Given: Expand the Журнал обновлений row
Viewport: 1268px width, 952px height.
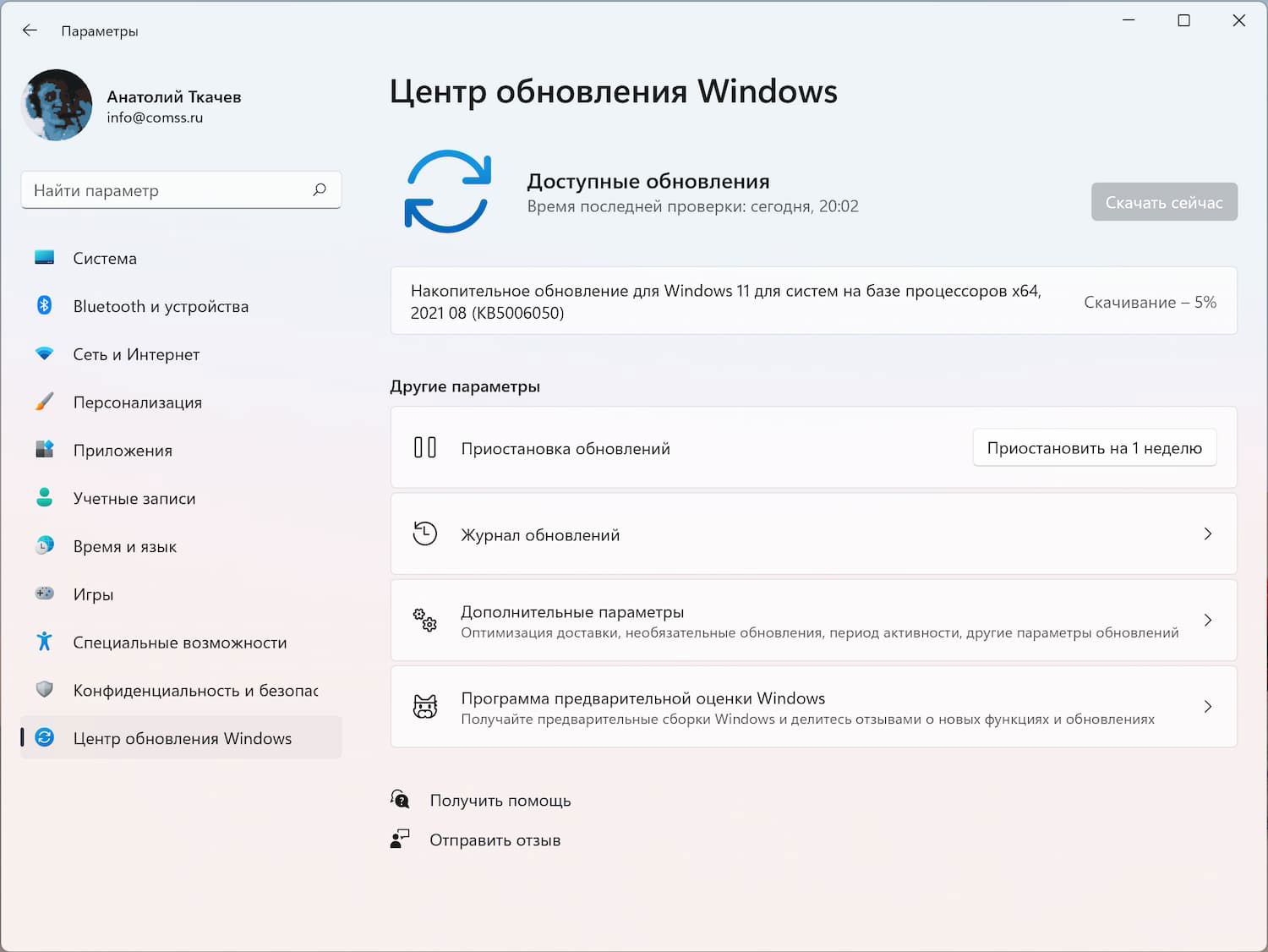Looking at the screenshot, I should tap(1207, 533).
